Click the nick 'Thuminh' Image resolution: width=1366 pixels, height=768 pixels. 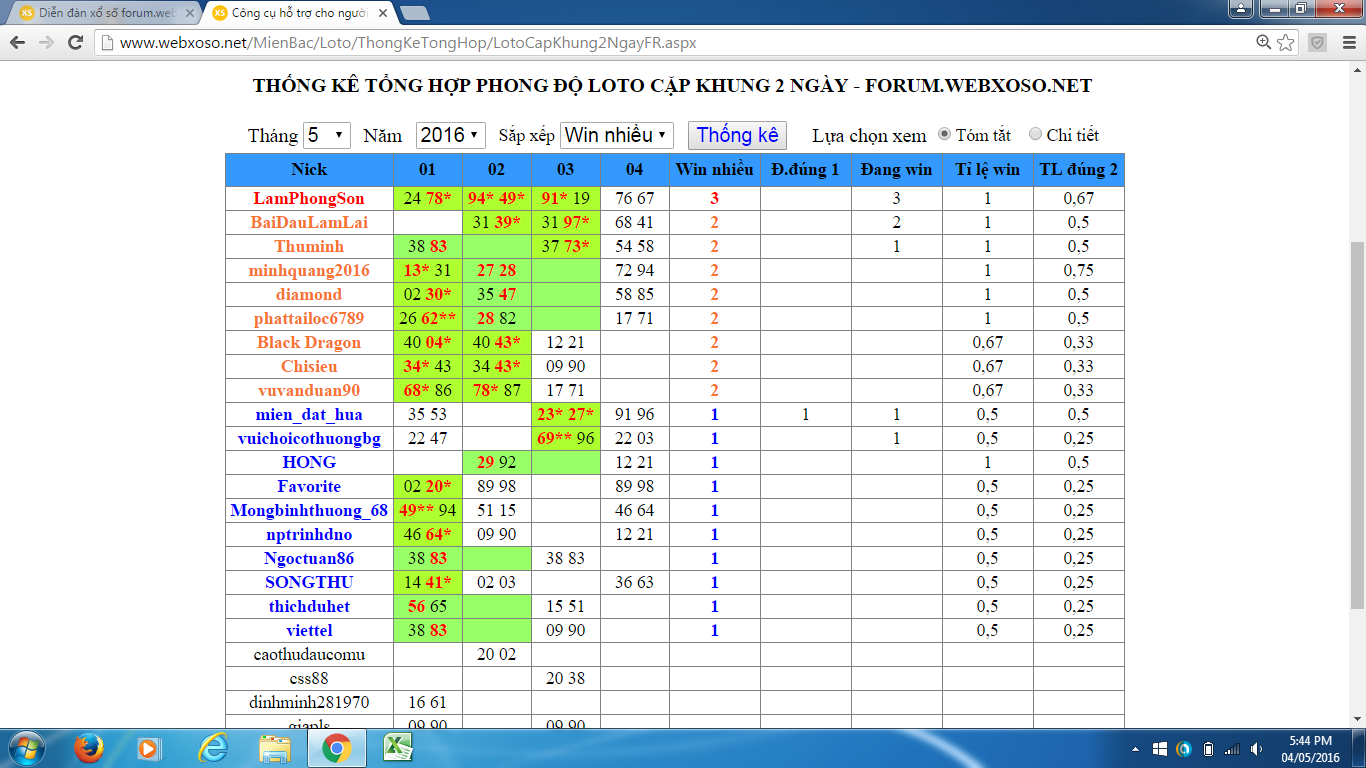(x=309, y=246)
